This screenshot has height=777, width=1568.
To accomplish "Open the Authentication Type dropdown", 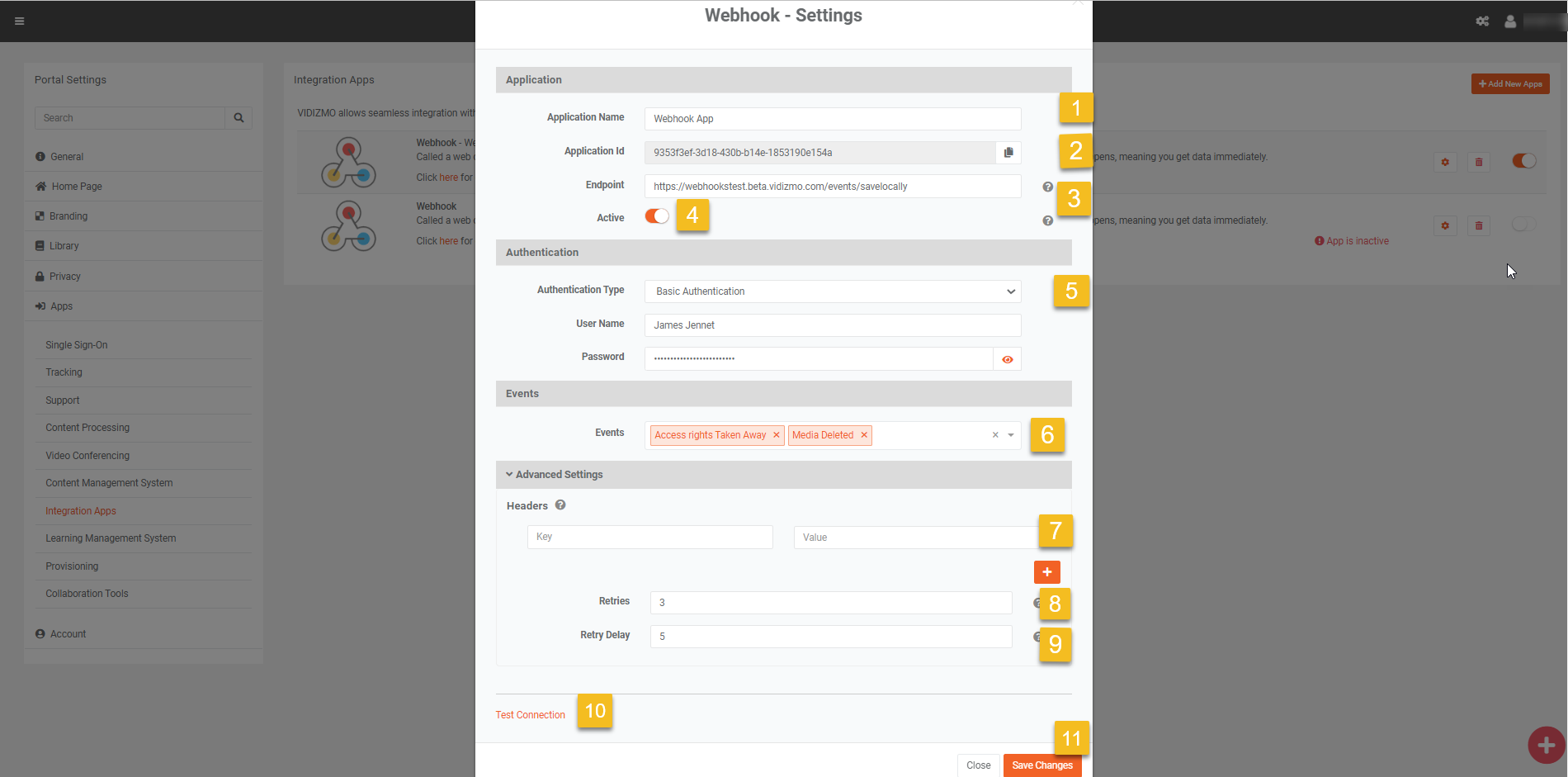I will 832,291.
